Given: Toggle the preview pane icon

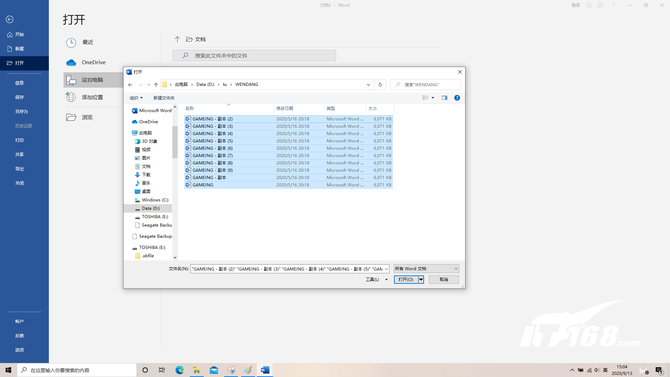Looking at the screenshot, I should [444, 98].
